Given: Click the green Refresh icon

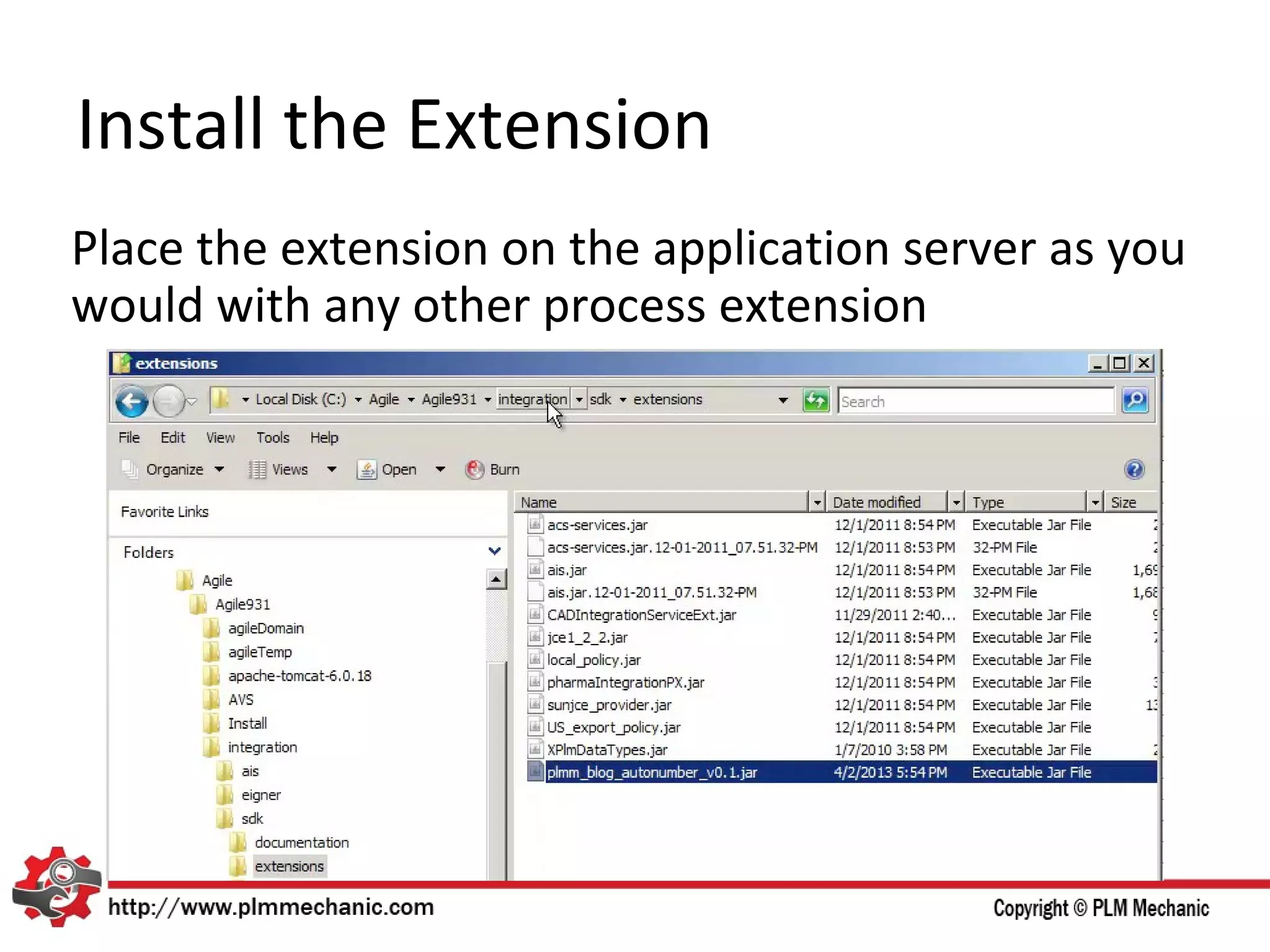Looking at the screenshot, I should coord(815,400).
